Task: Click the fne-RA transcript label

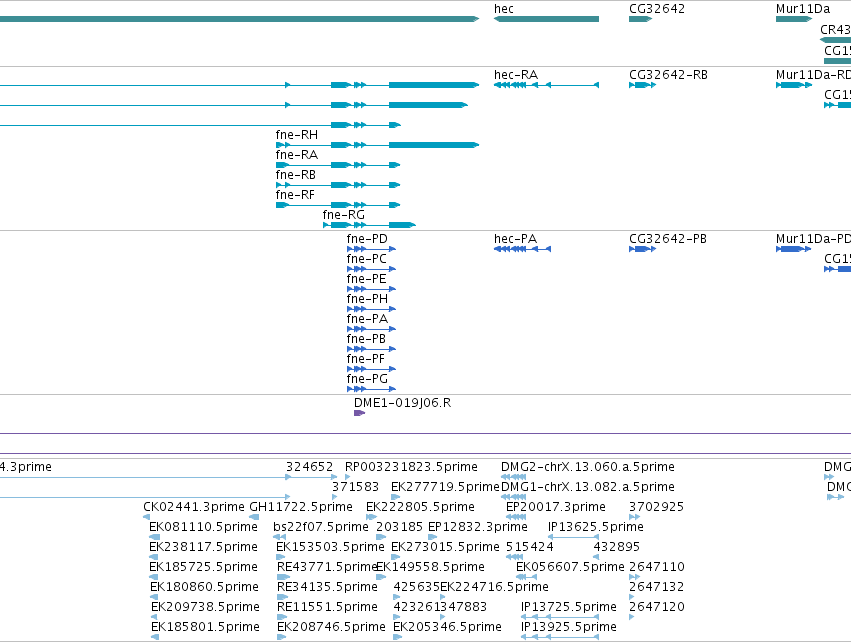Action: click(296, 155)
